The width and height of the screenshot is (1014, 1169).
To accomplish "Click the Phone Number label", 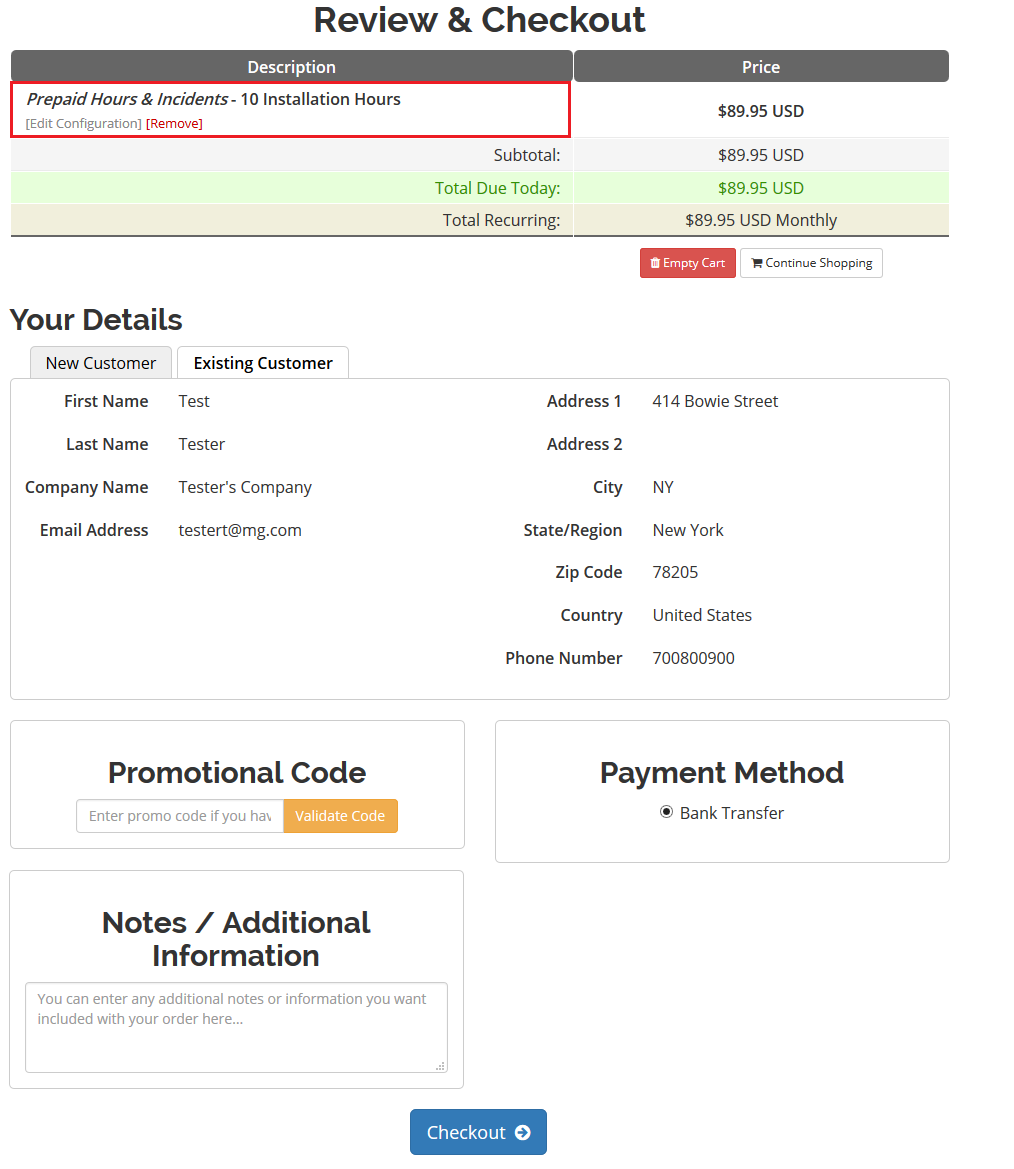I will (x=564, y=658).
